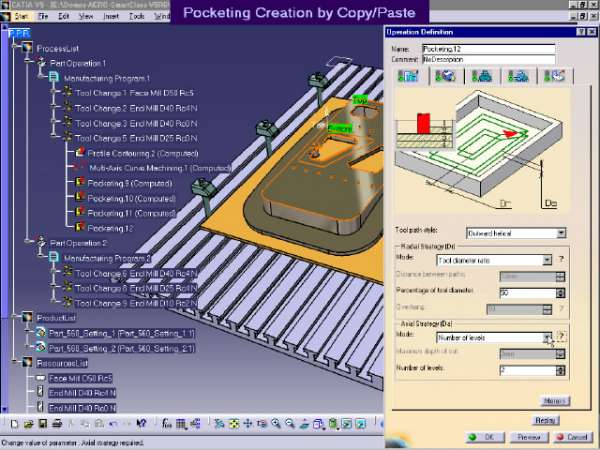Open the Insert menu
Image resolution: width=600 pixels, height=450 pixels.
pos(111,16)
